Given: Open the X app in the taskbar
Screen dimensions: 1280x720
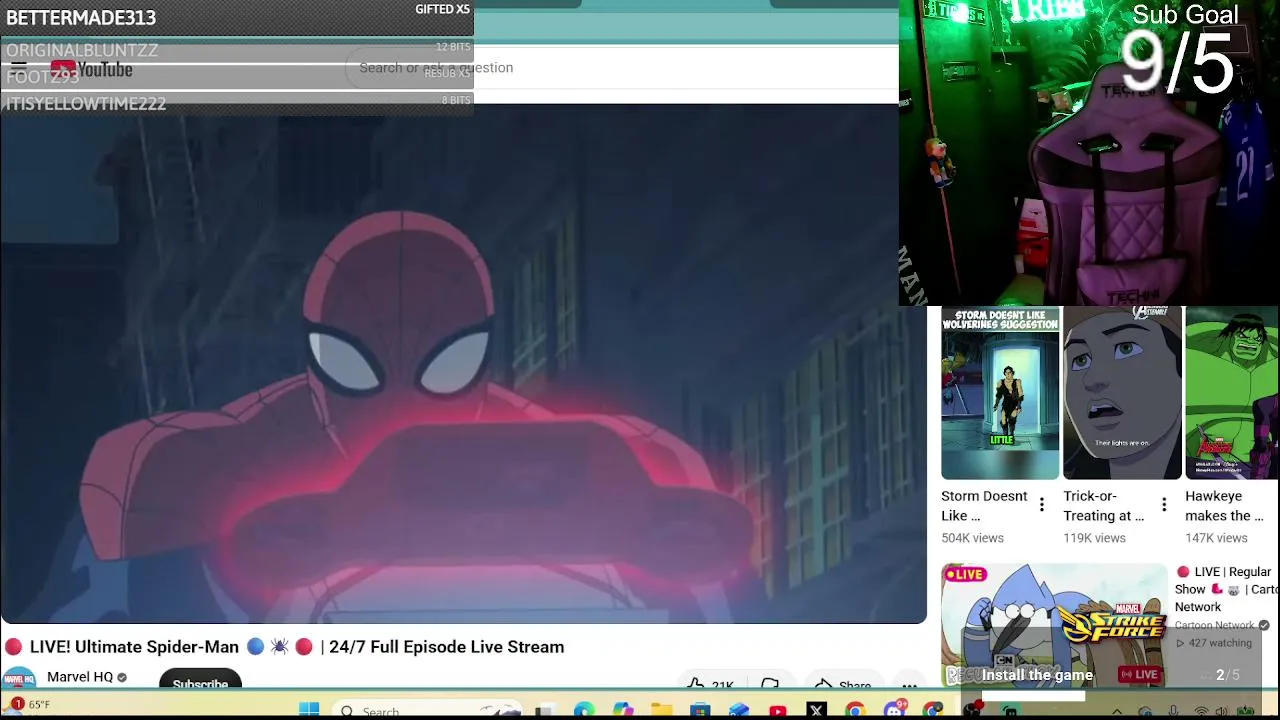Looking at the screenshot, I should pyautogui.click(x=816, y=710).
